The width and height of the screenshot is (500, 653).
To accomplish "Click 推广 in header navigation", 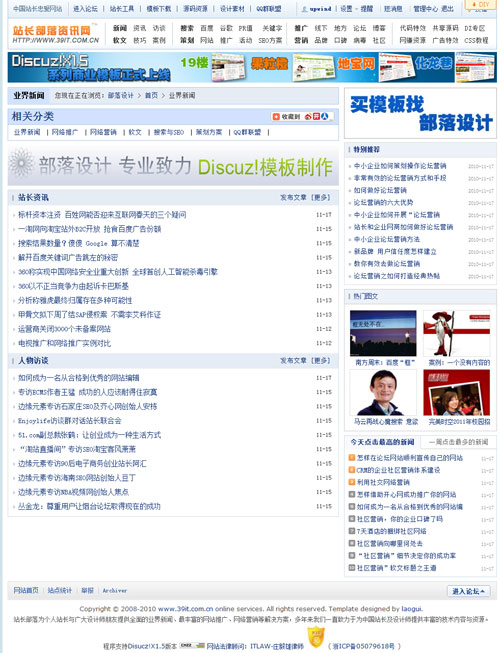I will [301, 28].
